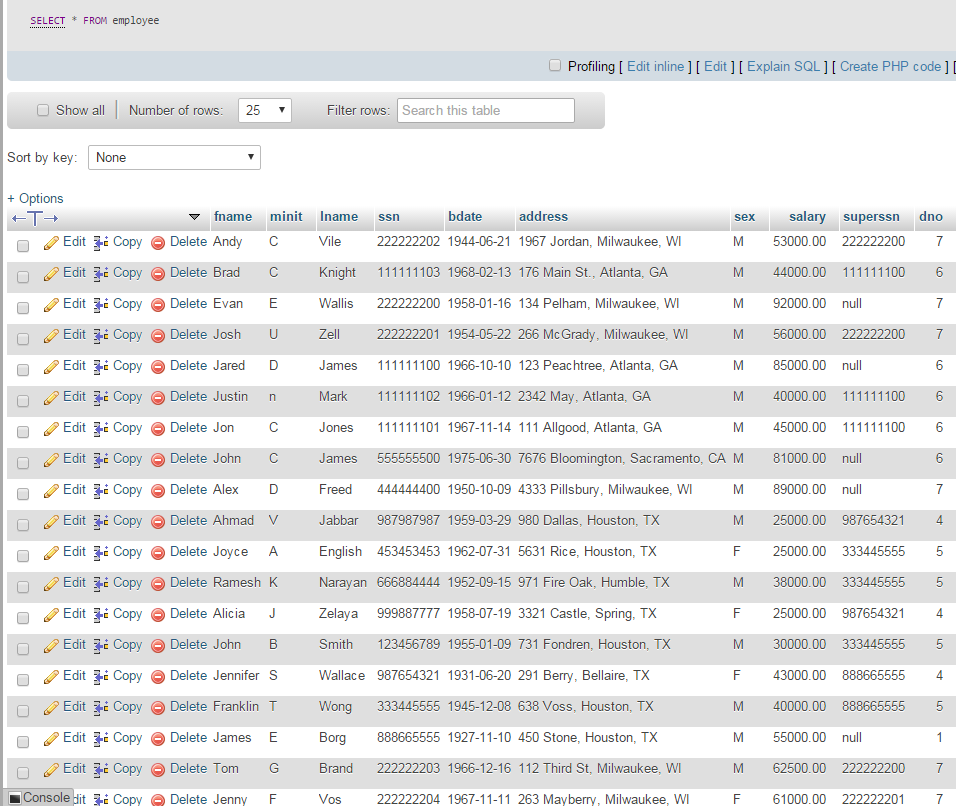Click the pencil Edit icon in Andy's row
Viewport: 956px width, 806px height.
51,243
